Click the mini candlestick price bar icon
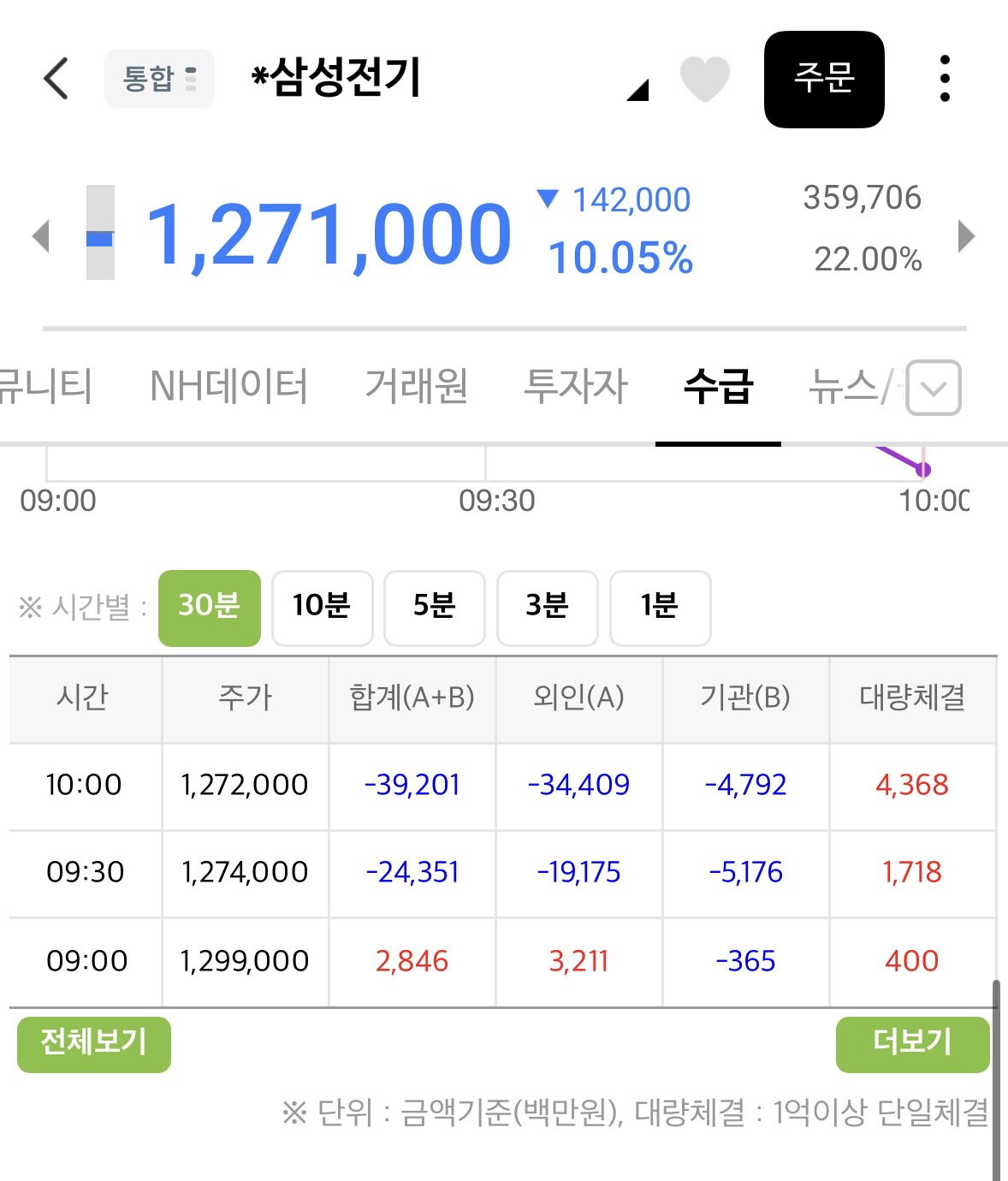The width and height of the screenshot is (1008, 1181). pos(100,232)
